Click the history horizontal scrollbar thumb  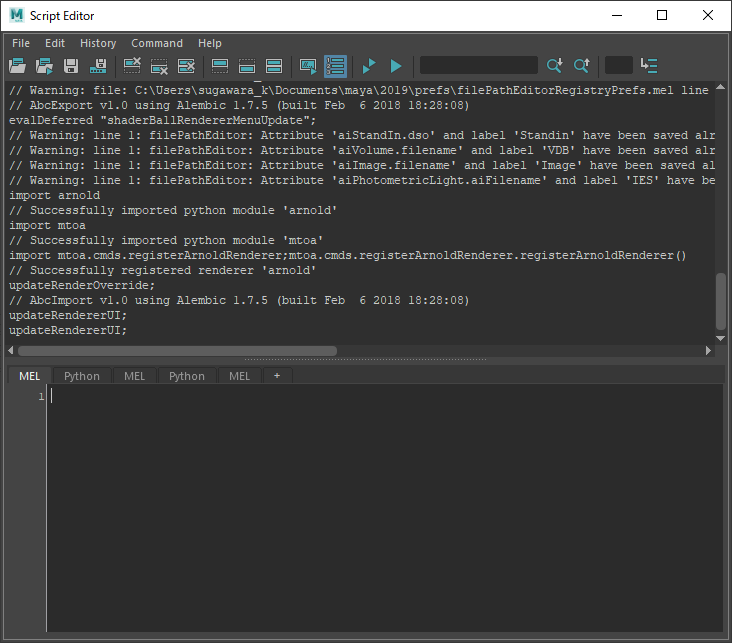pyautogui.click(x=177, y=351)
